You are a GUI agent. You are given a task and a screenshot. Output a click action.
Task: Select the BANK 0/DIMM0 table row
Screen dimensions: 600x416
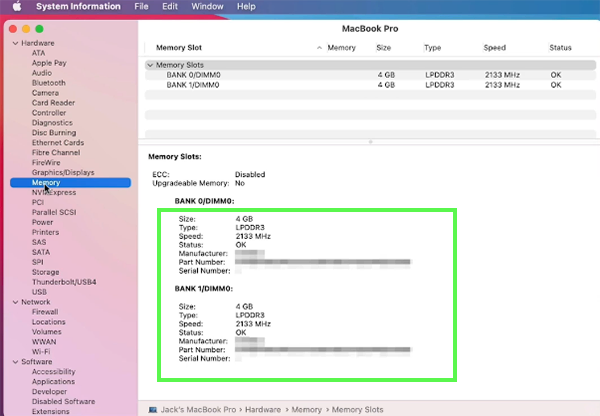[370, 75]
